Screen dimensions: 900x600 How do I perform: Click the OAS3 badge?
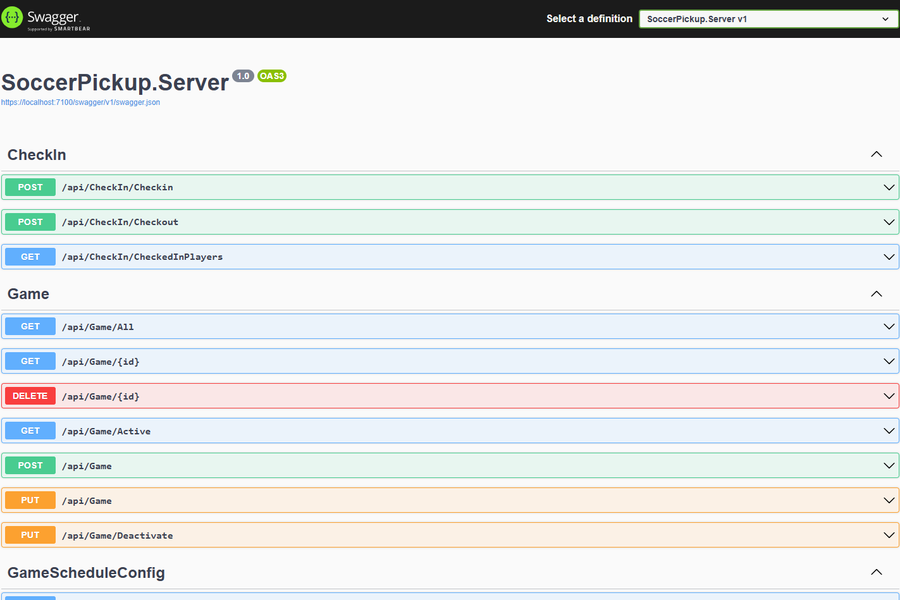(x=271, y=76)
